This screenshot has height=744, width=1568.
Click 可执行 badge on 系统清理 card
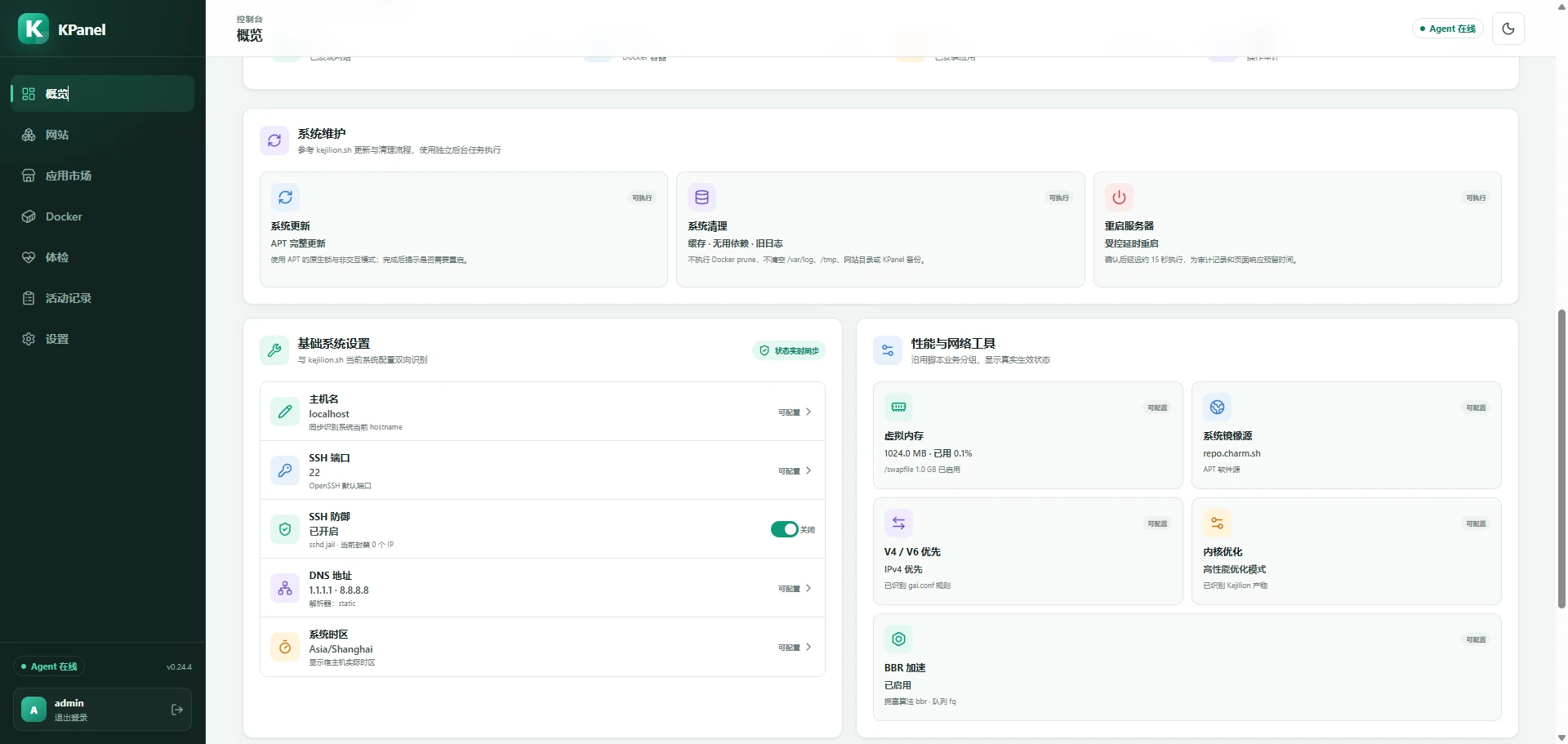pyautogui.click(x=1059, y=198)
